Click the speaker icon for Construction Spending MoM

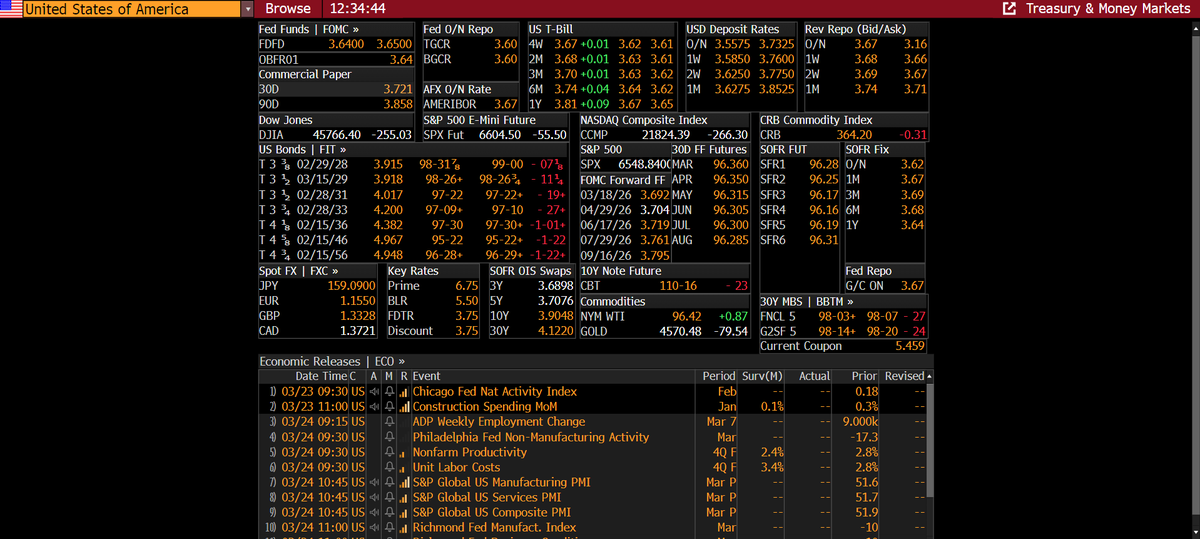tap(374, 407)
